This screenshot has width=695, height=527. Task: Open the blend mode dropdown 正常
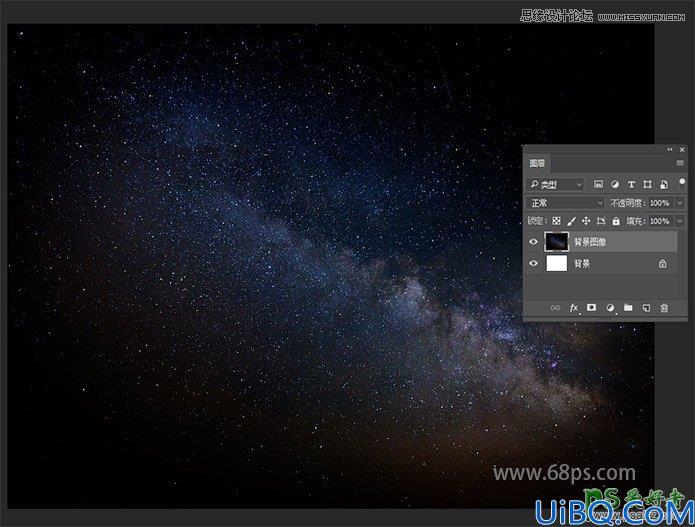point(566,203)
